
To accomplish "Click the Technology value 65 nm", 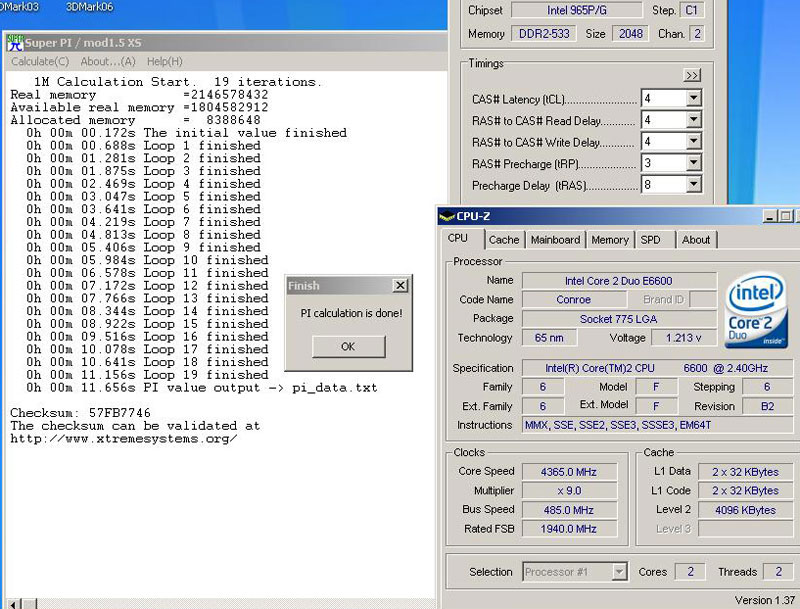I will [x=549, y=338].
